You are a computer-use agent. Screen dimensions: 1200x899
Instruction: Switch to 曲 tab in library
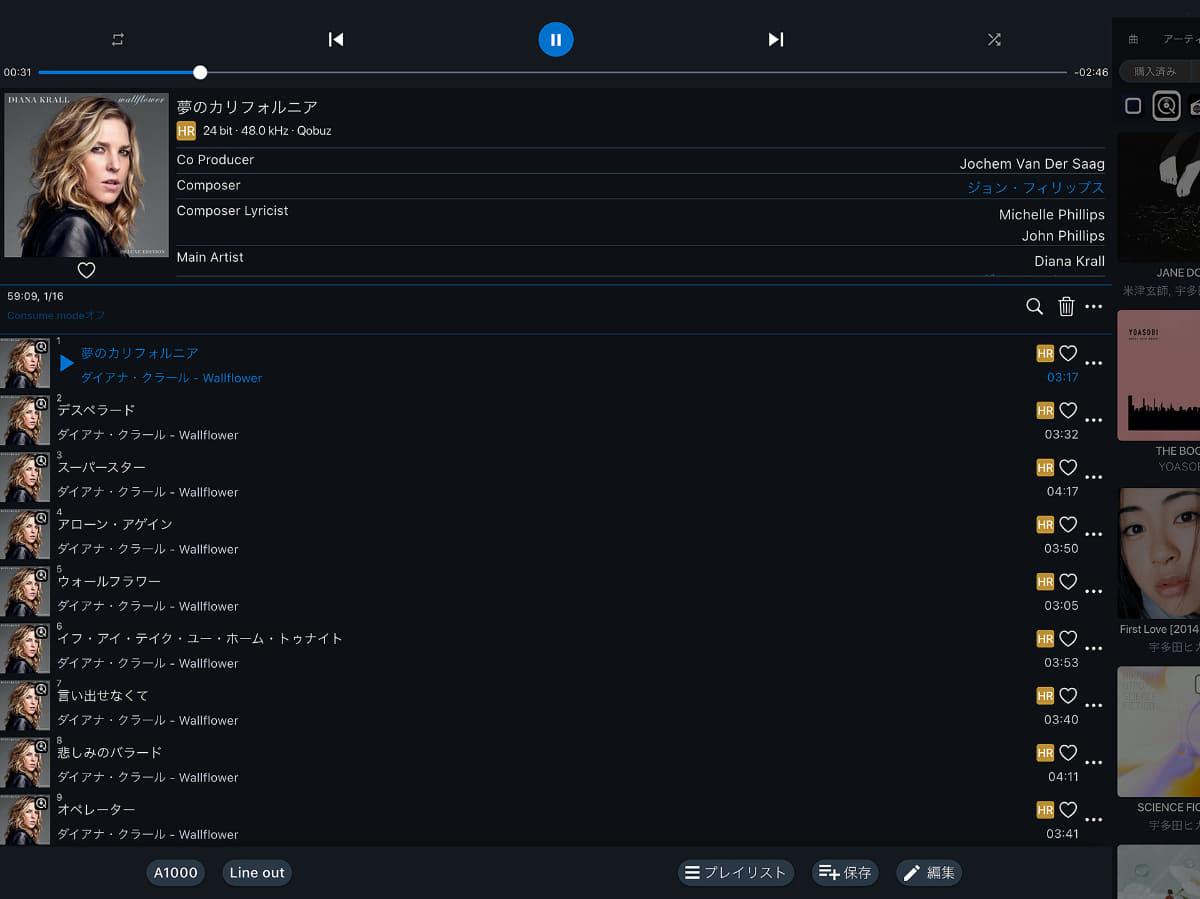tap(1133, 39)
